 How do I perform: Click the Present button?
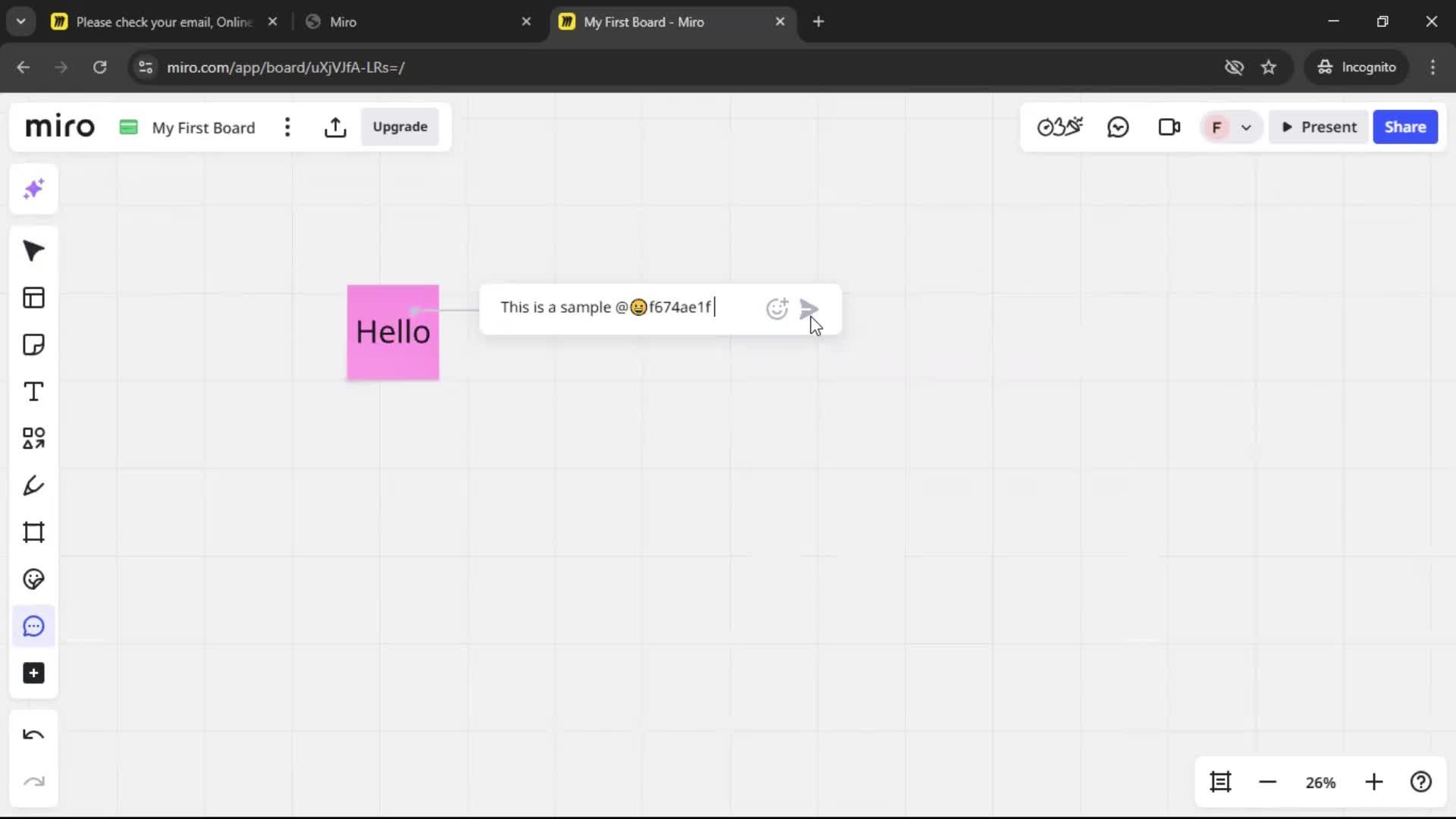[x=1319, y=127]
